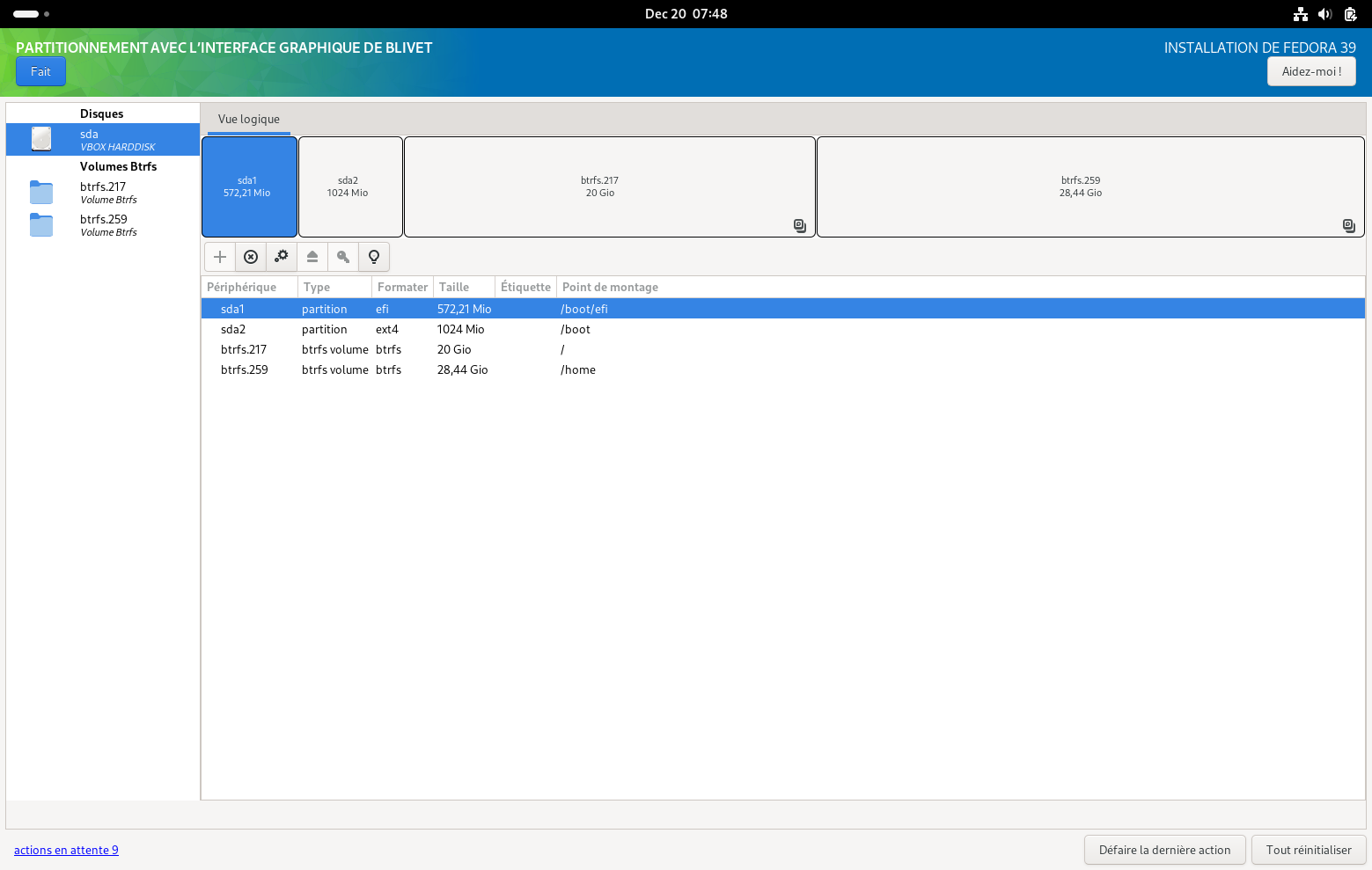
Task: Click the device information lightbulb icon
Action: coord(374,257)
